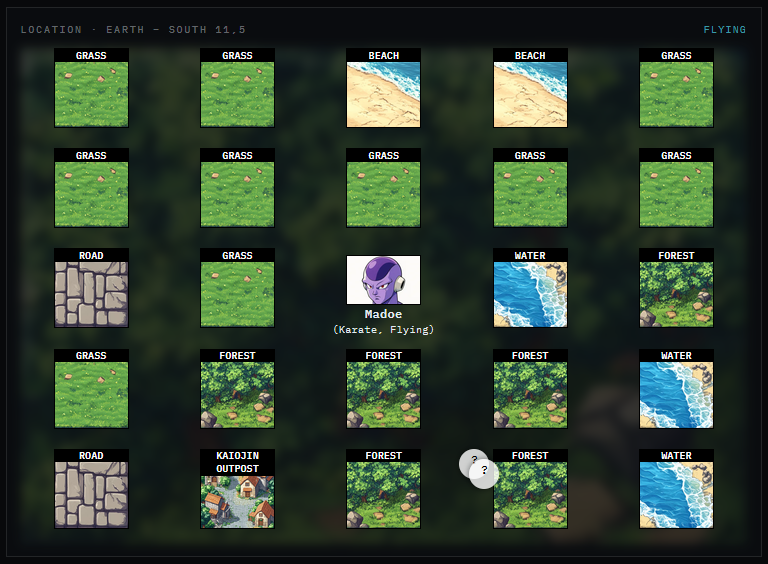768x564 pixels.
Task: Select Grass tile in the top-right corner
Action: pyautogui.click(x=676, y=88)
